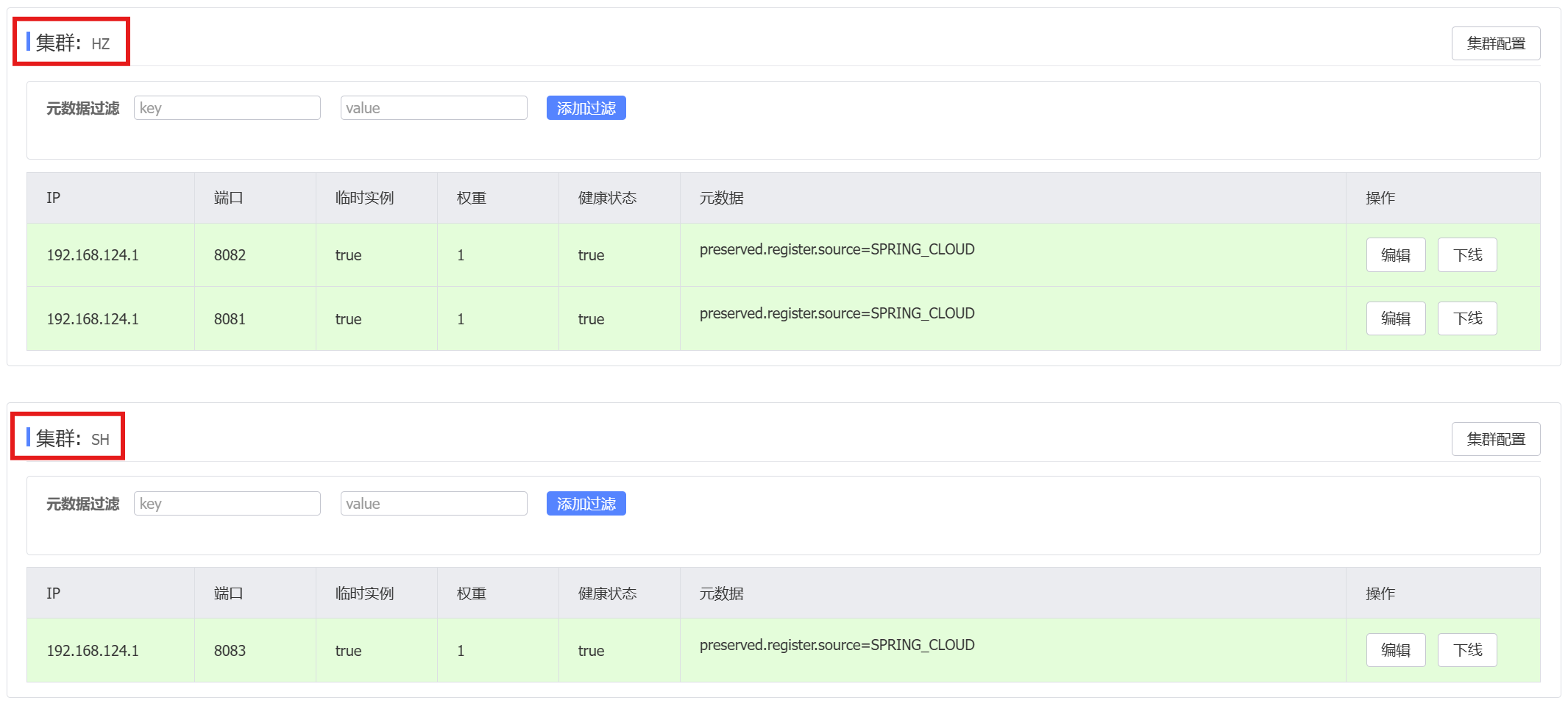Click health status true in 8081 row

[x=591, y=319]
